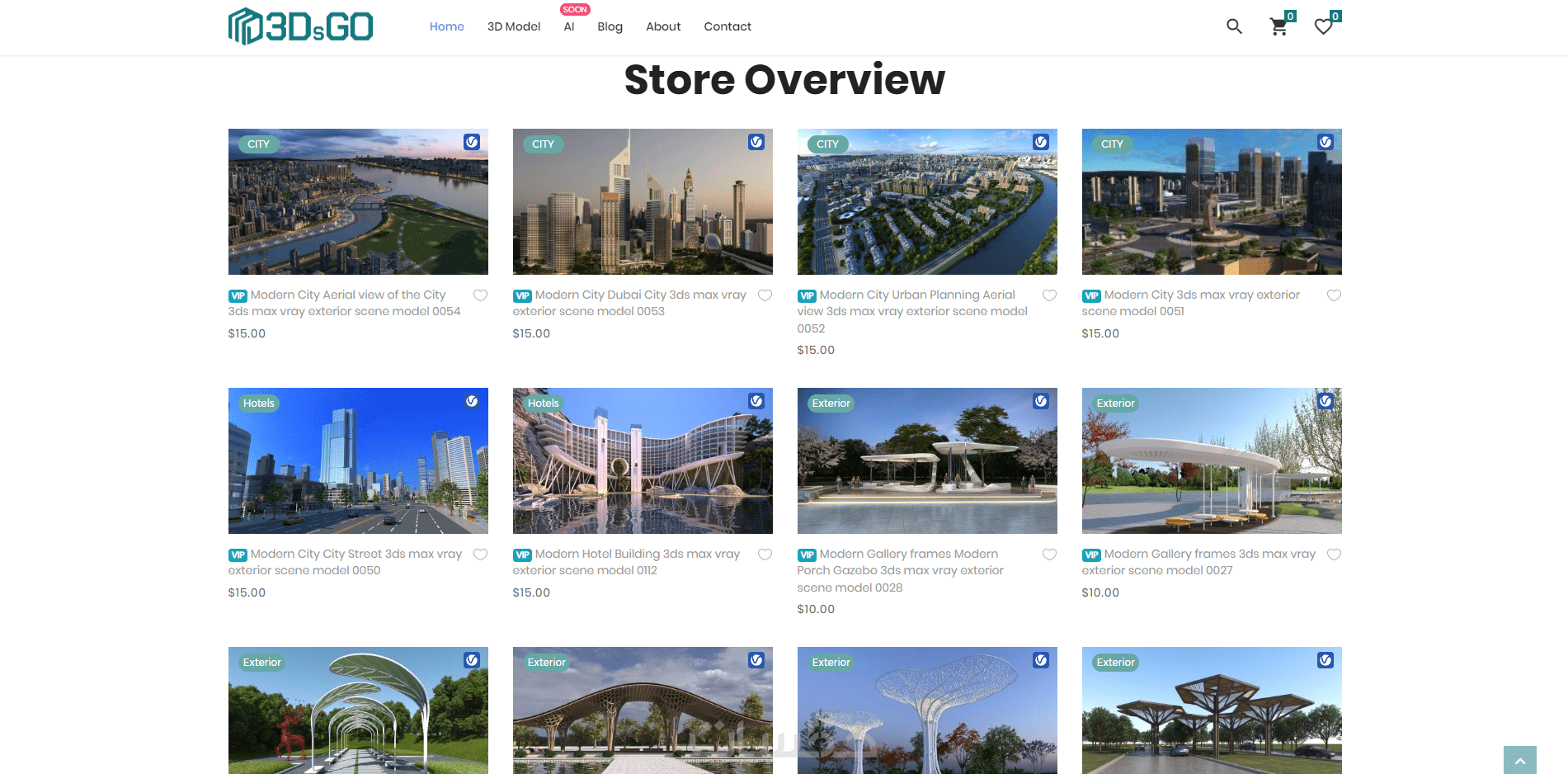
Task: Click VIP badge of City Street model
Action: [238, 555]
